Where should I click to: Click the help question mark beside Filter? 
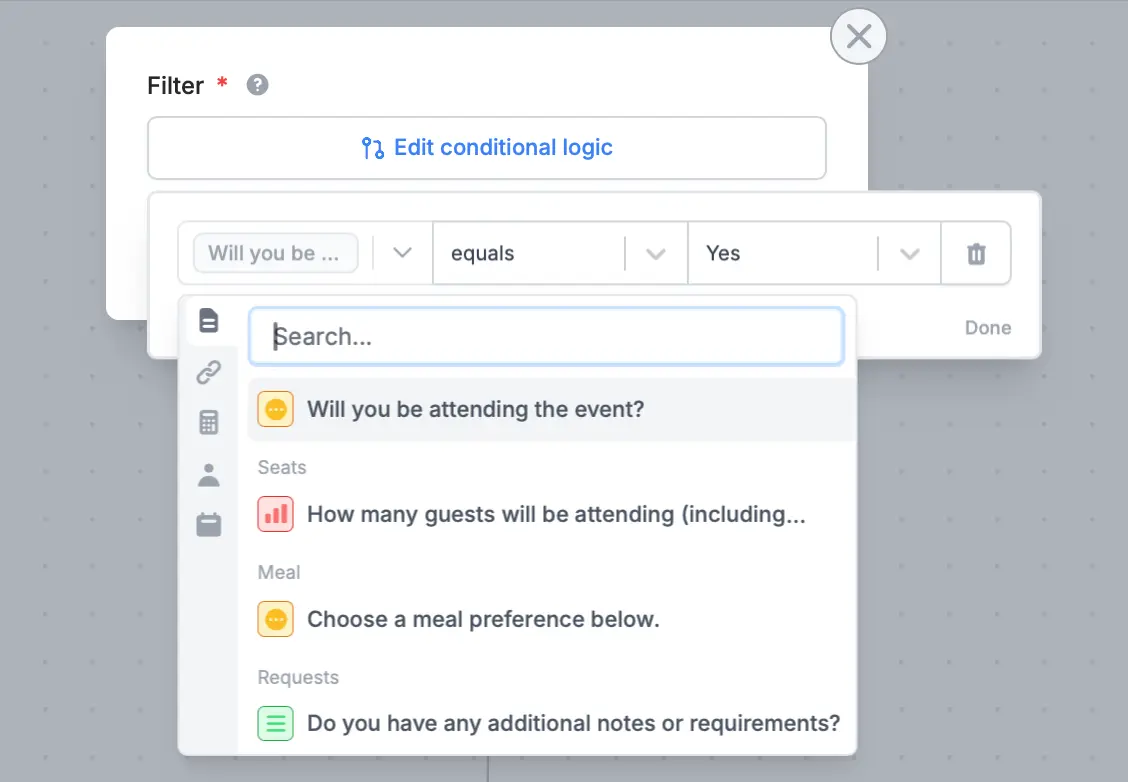point(257,85)
